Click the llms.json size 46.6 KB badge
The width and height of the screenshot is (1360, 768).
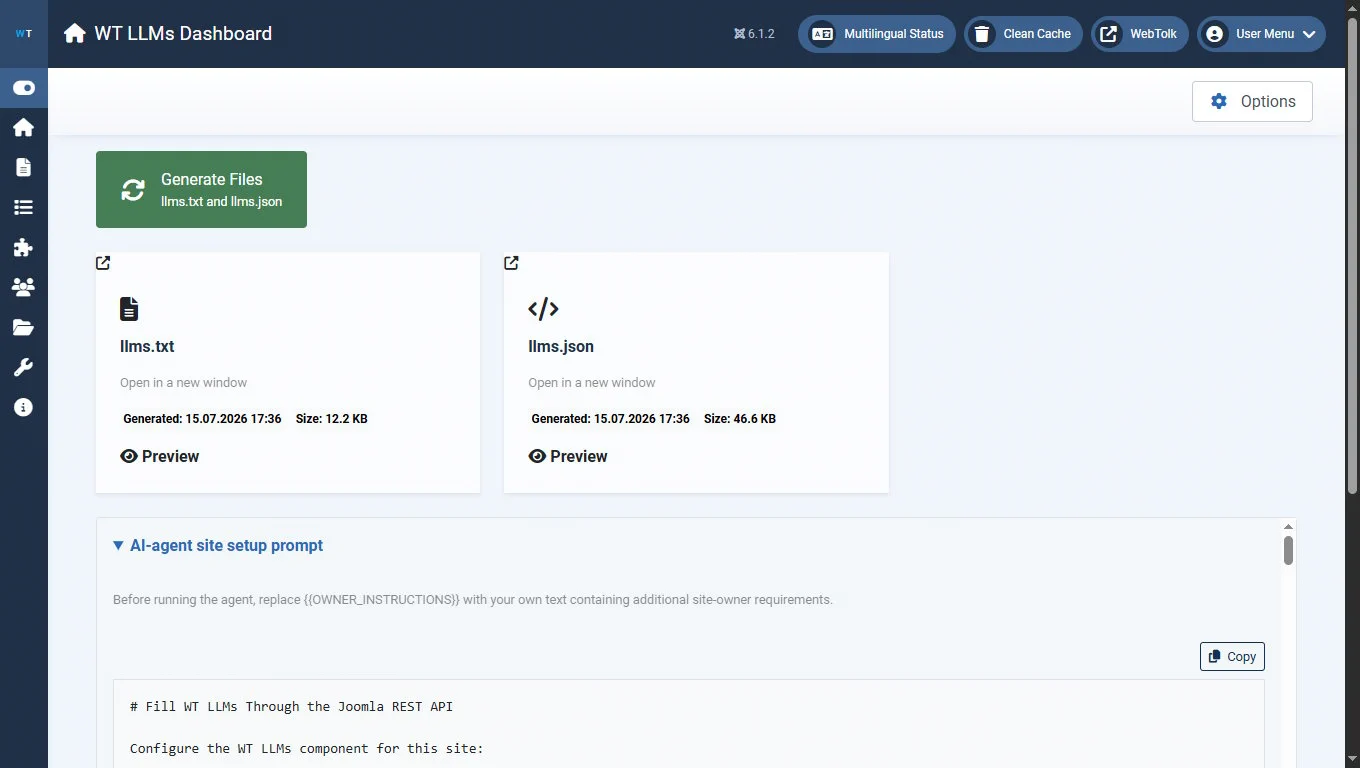coord(740,419)
